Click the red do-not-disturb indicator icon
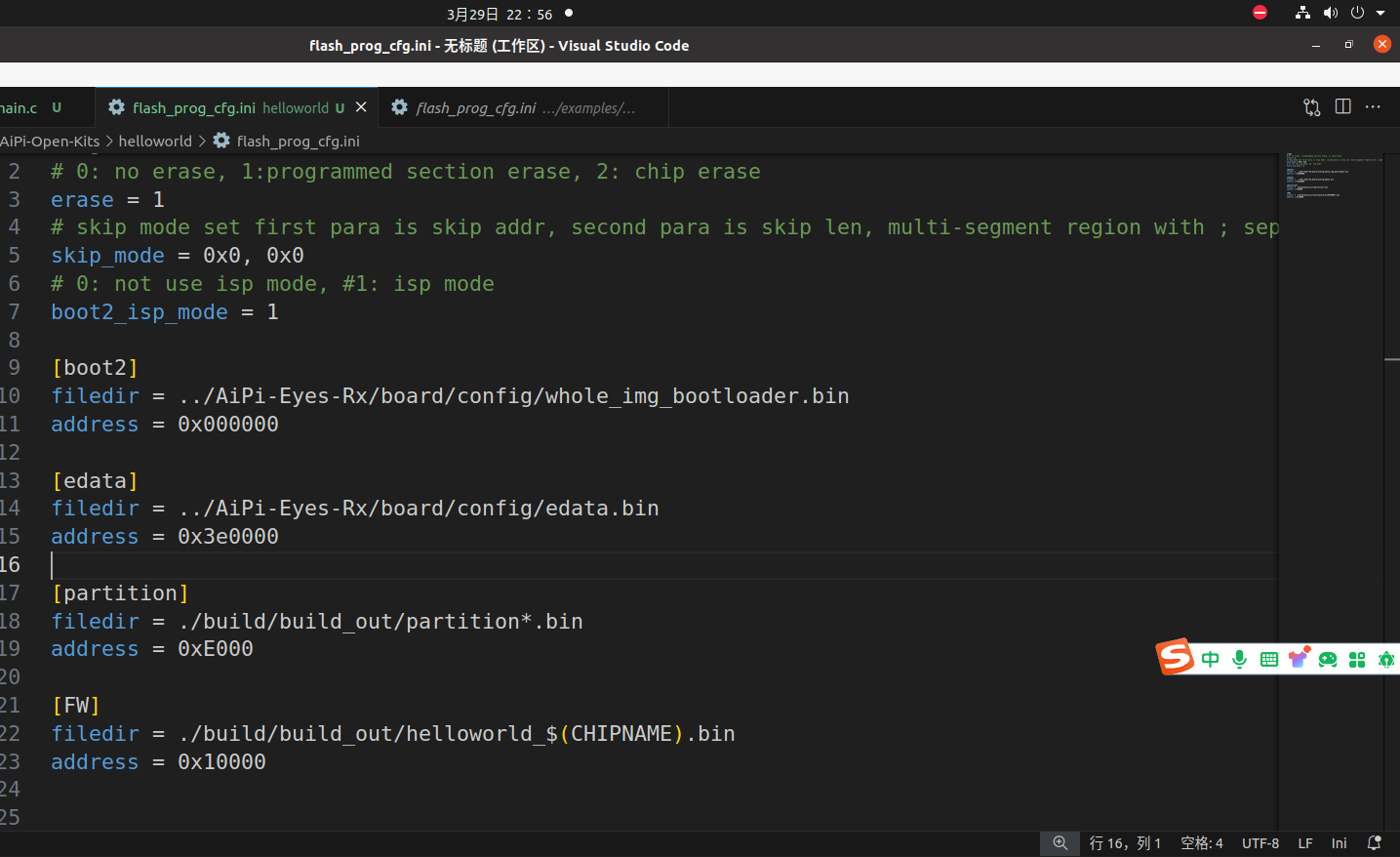This screenshot has width=1400, height=857. click(x=1260, y=13)
